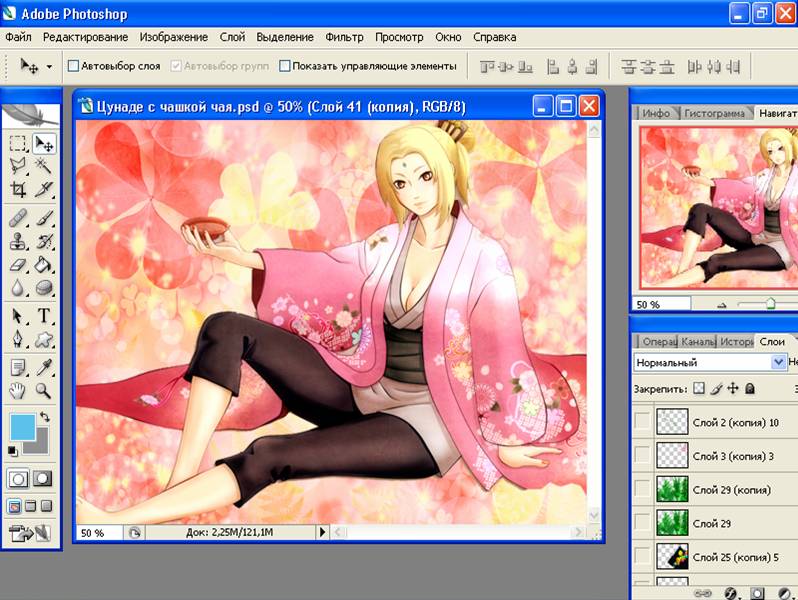The image size is (798, 600).
Task: Select the Brush tool
Action: tap(44, 218)
